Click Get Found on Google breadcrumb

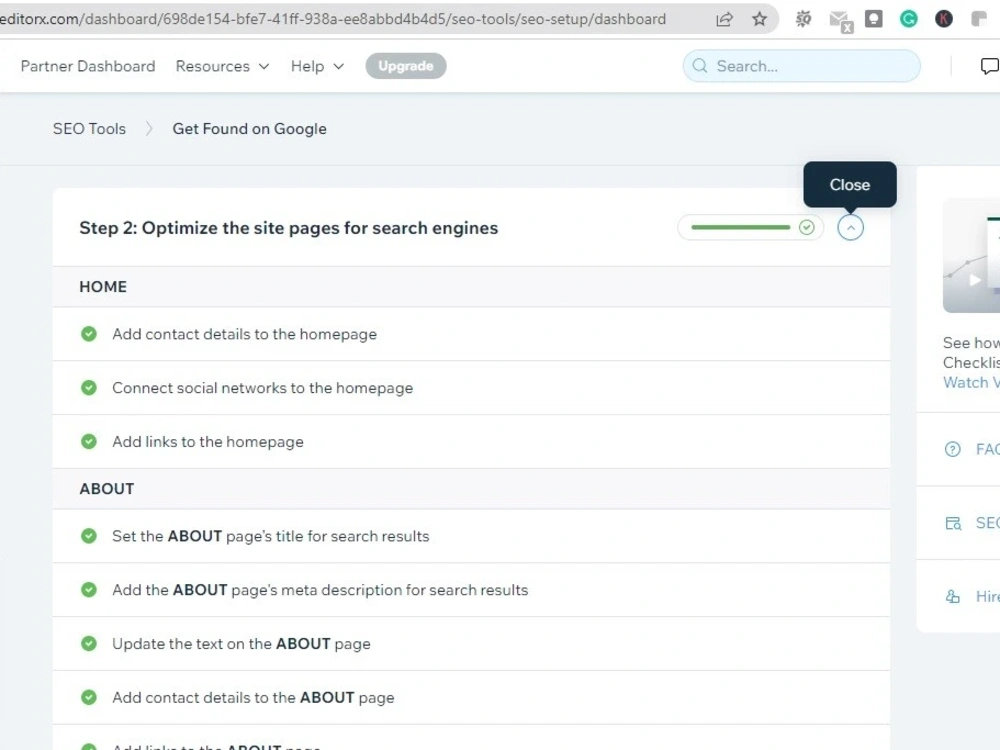click(x=249, y=128)
